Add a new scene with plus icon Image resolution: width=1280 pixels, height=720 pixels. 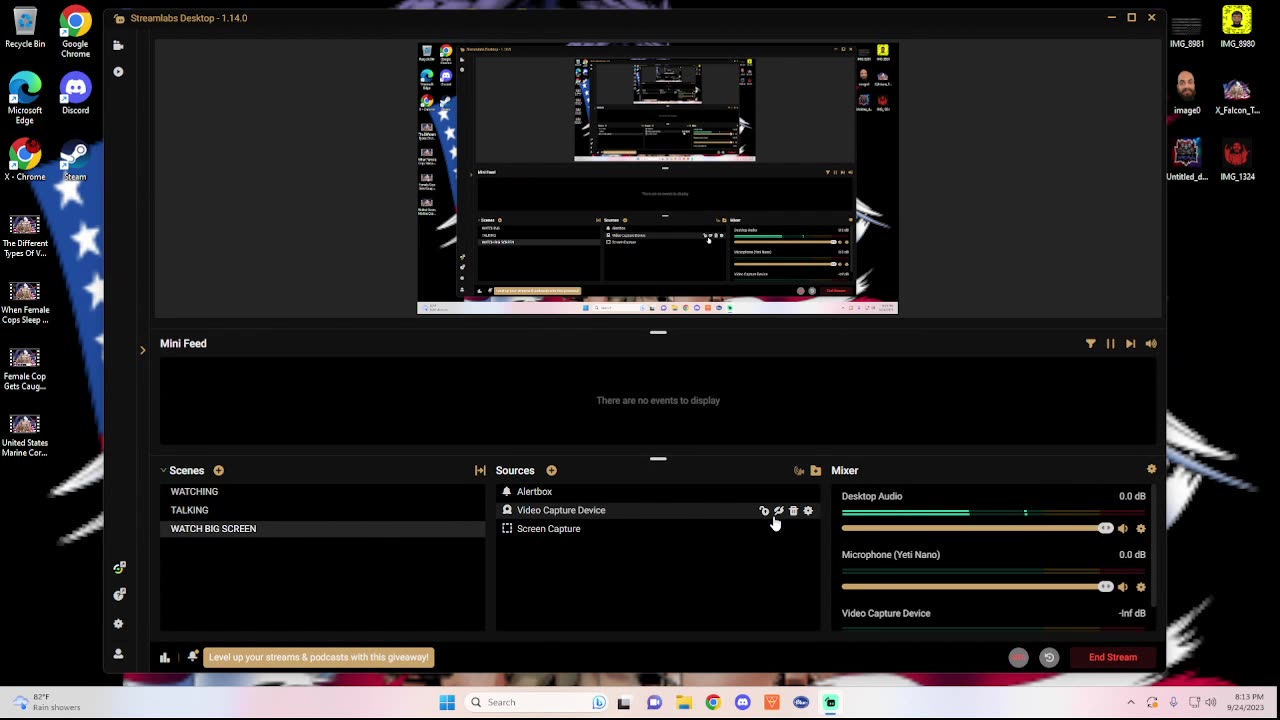coord(218,471)
